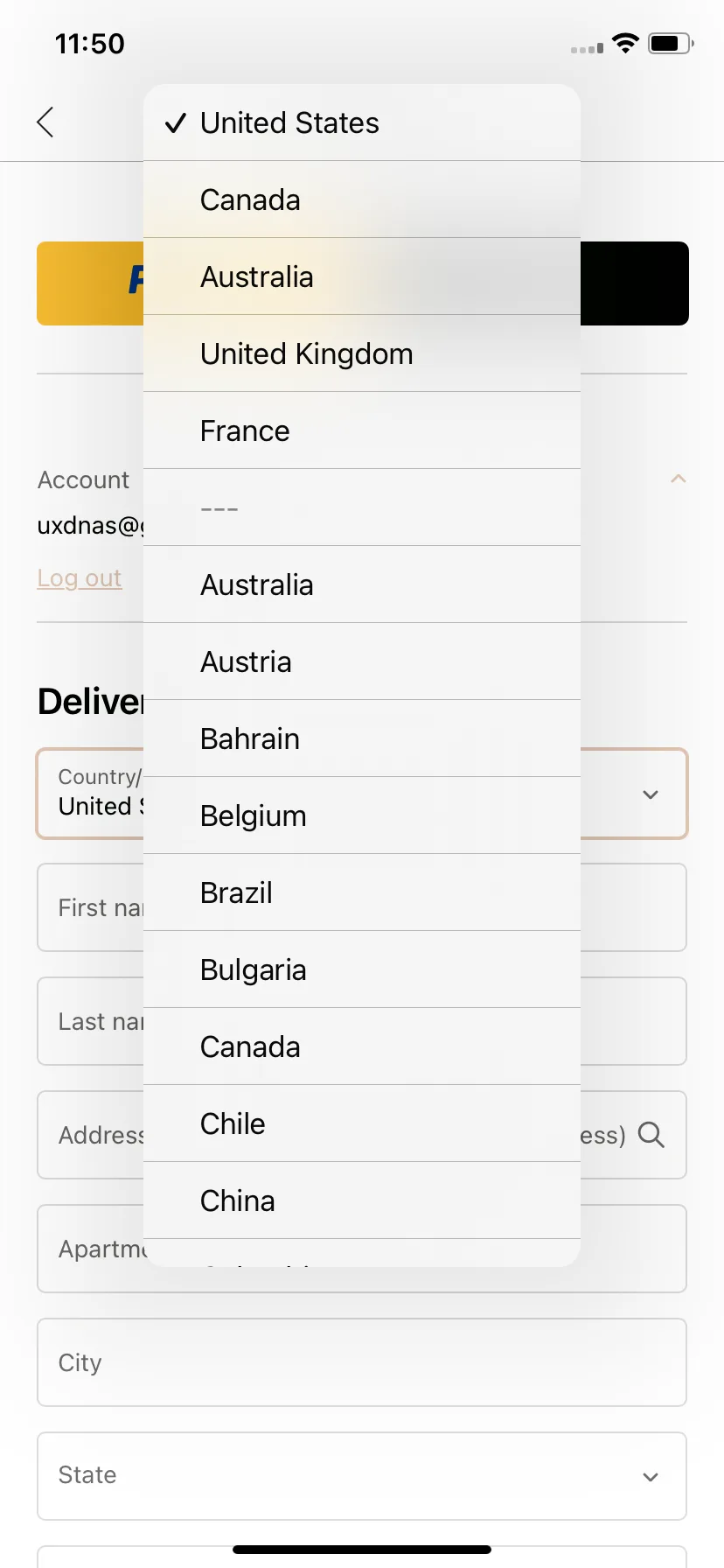
Task: Click the Log out link
Action: tap(79, 578)
